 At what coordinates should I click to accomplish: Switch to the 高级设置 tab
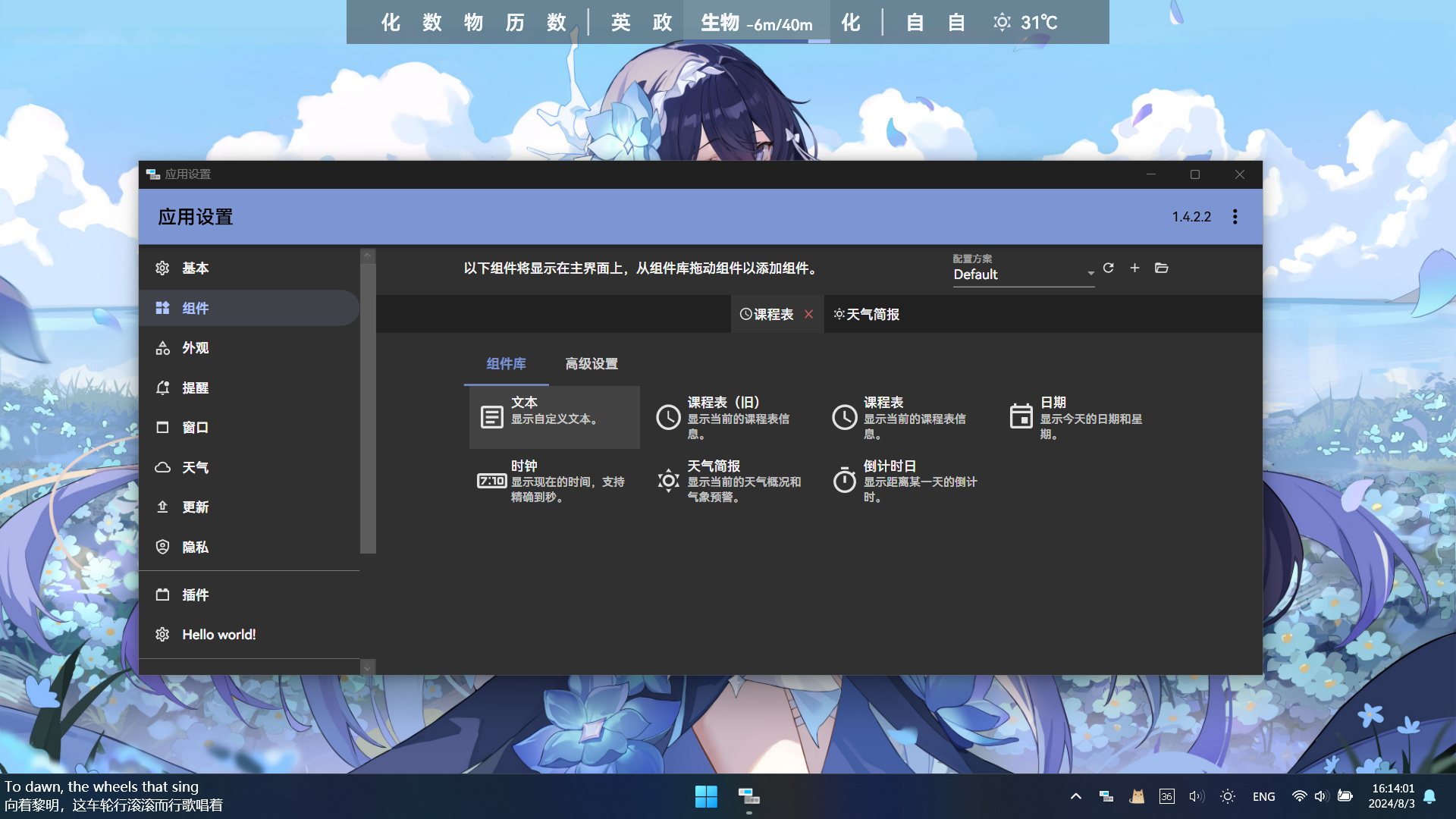(x=591, y=364)
